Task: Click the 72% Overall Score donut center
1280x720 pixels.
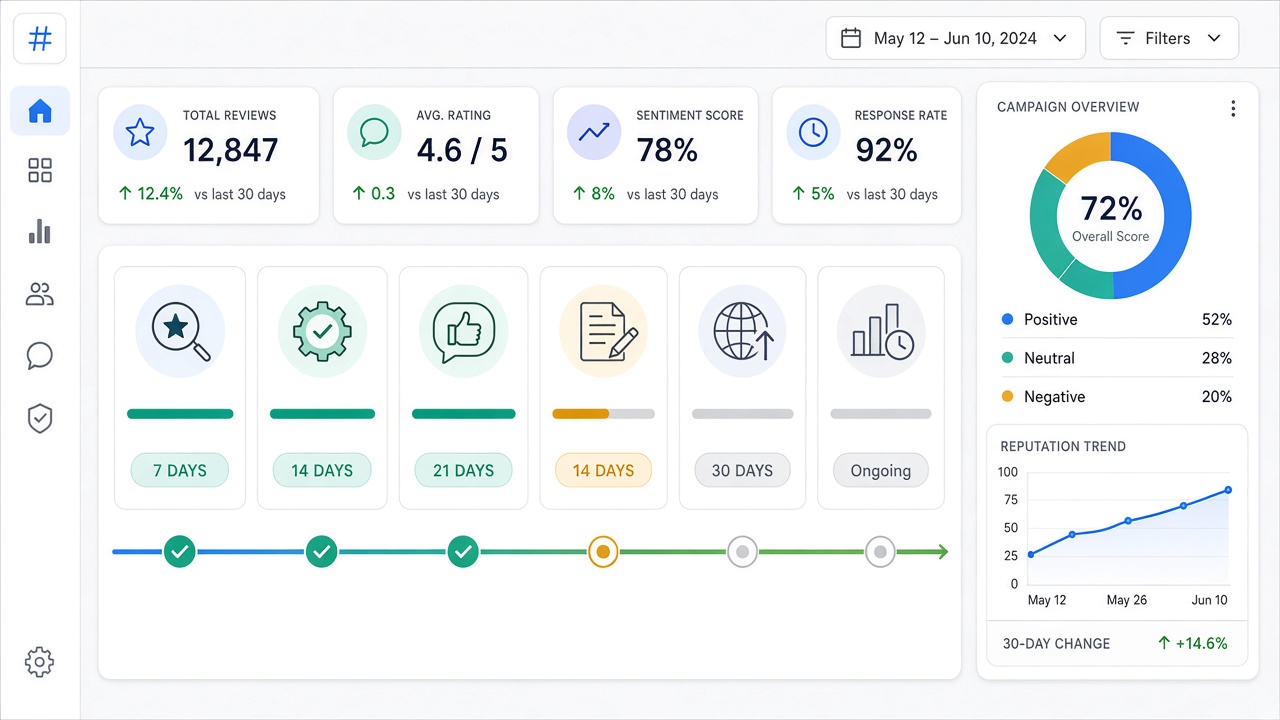Action: point(1111,217)
